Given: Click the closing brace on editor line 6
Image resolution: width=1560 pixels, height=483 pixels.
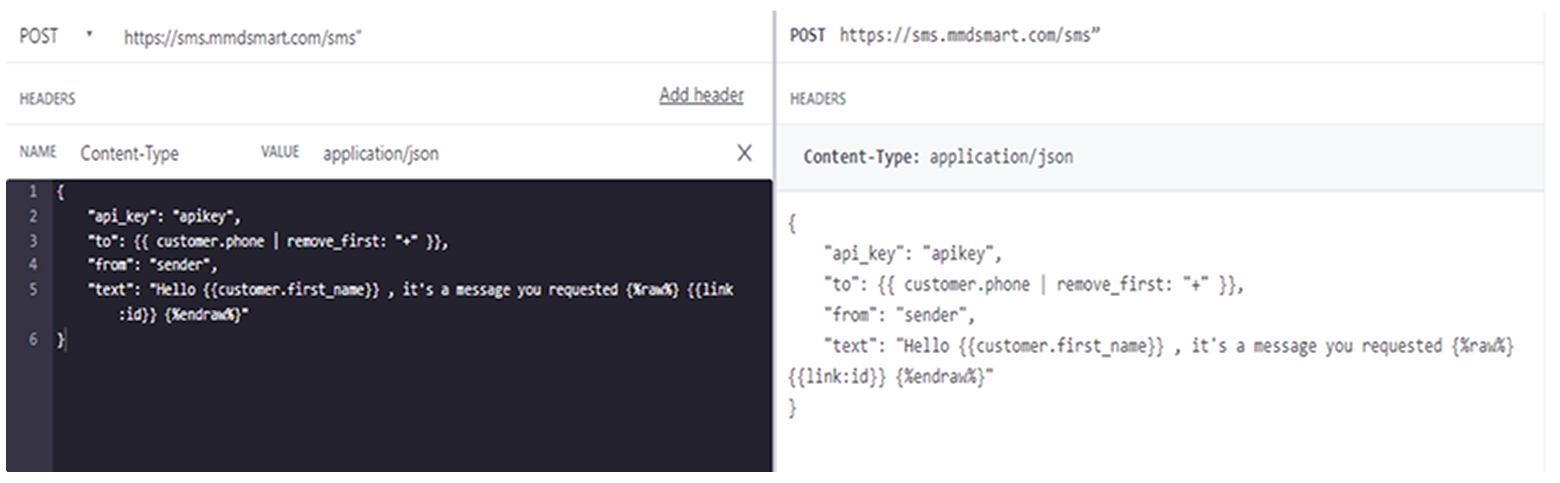Looking at the screenshot, I should [x=60, y=340].
